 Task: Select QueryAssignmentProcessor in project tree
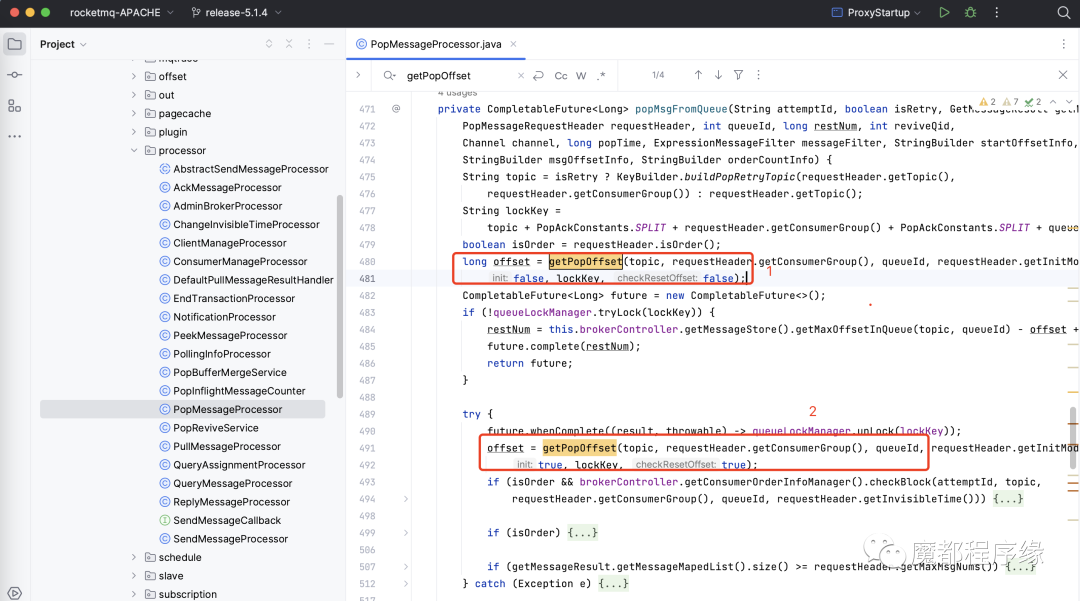(238, 465)
